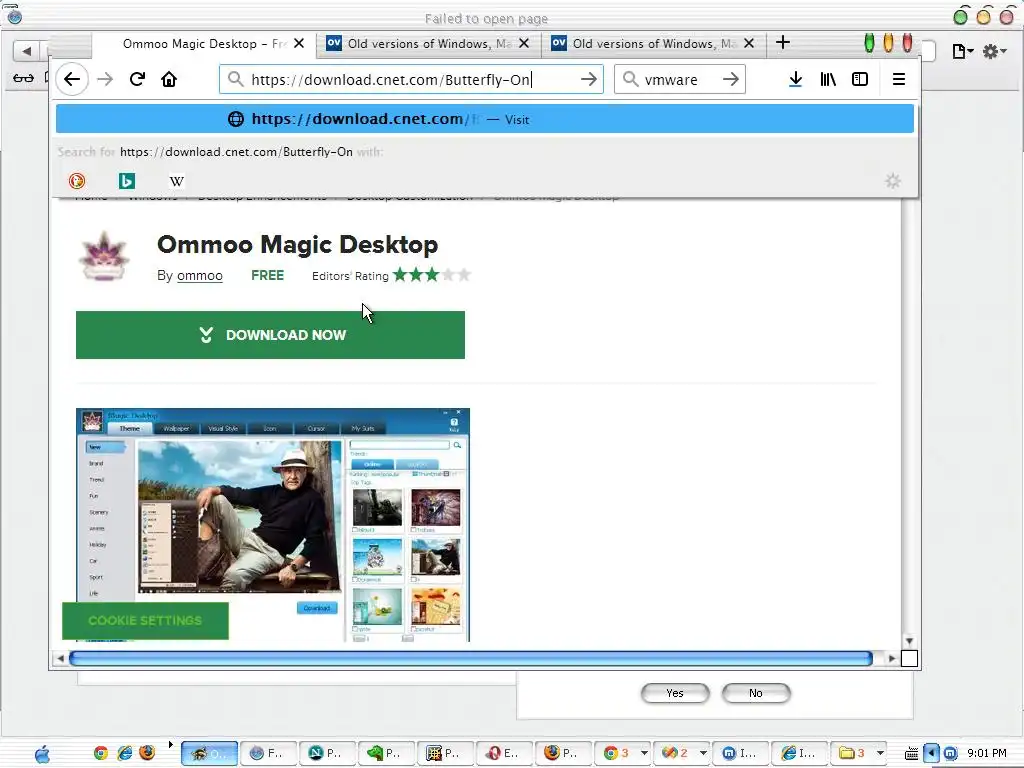
Task: Go to the browser home page
Action: coord(169,80)
